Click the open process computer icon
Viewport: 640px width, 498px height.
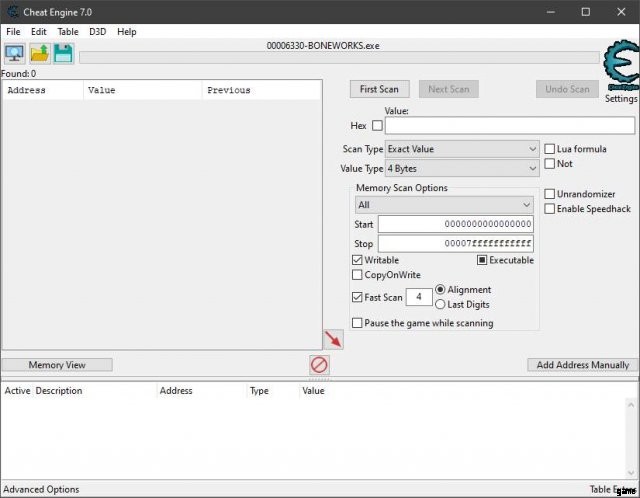(x=15, y=54)
